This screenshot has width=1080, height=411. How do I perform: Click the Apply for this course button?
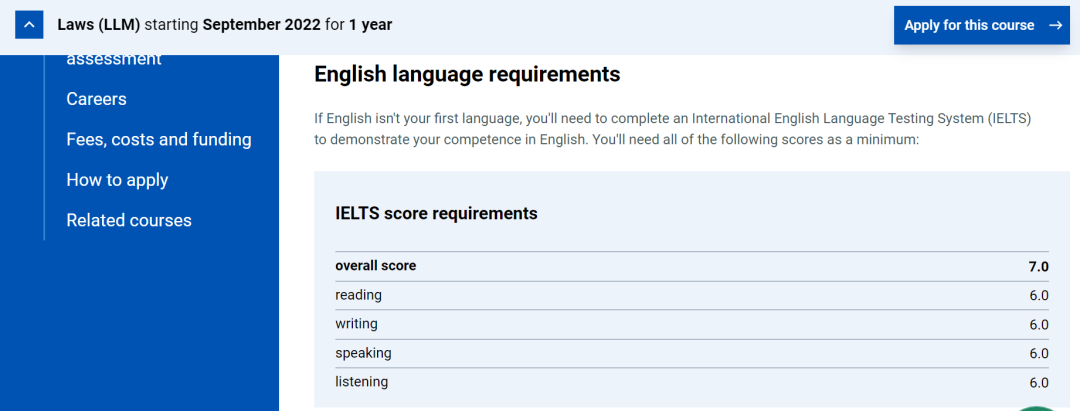tap(968, 25)
